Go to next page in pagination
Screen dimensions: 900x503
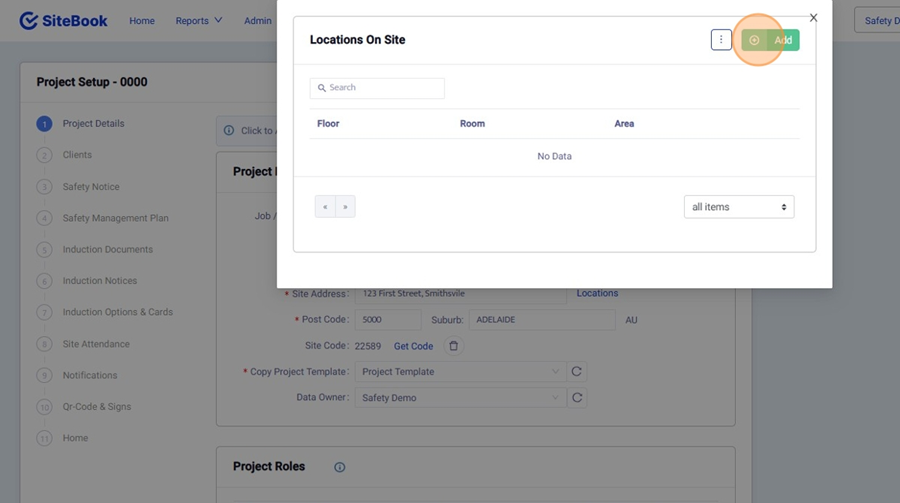[x=345, y=207]
